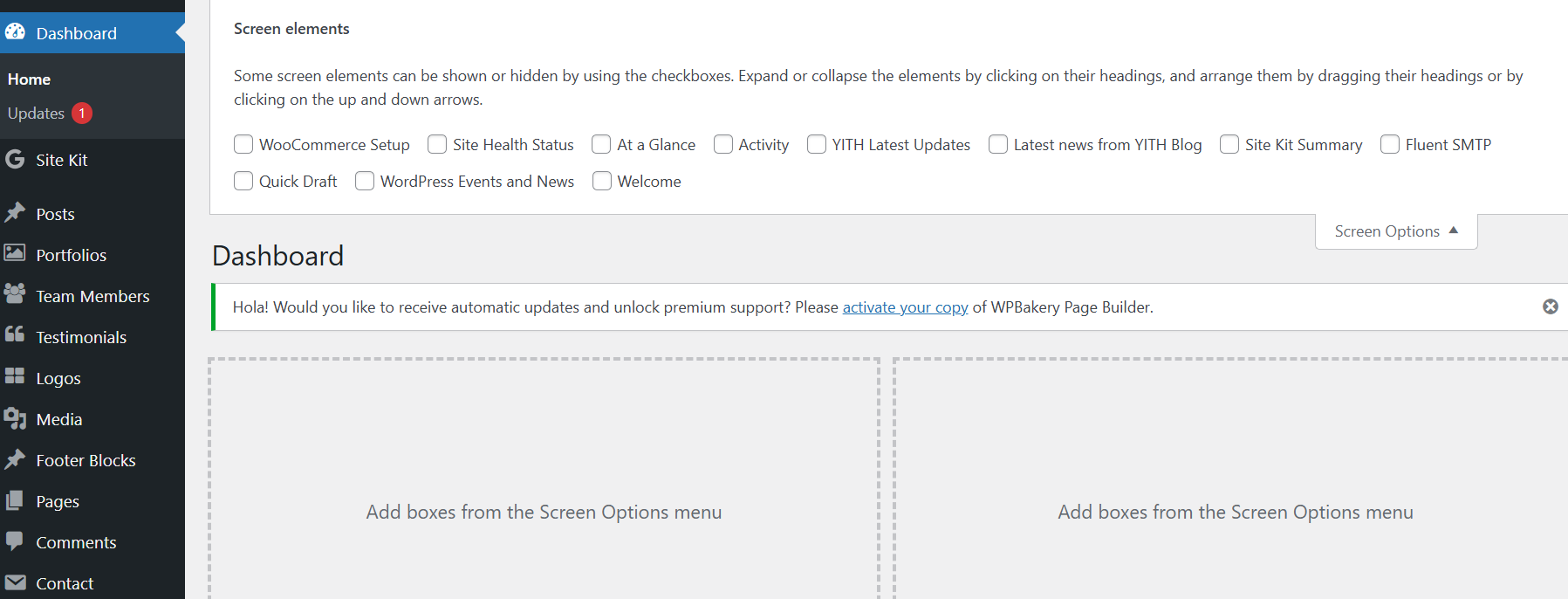The height and width of the screenshot is (599, 1568).
Task: Enable the WooCommerce Setup checkbox
Action: pos(243,144)
